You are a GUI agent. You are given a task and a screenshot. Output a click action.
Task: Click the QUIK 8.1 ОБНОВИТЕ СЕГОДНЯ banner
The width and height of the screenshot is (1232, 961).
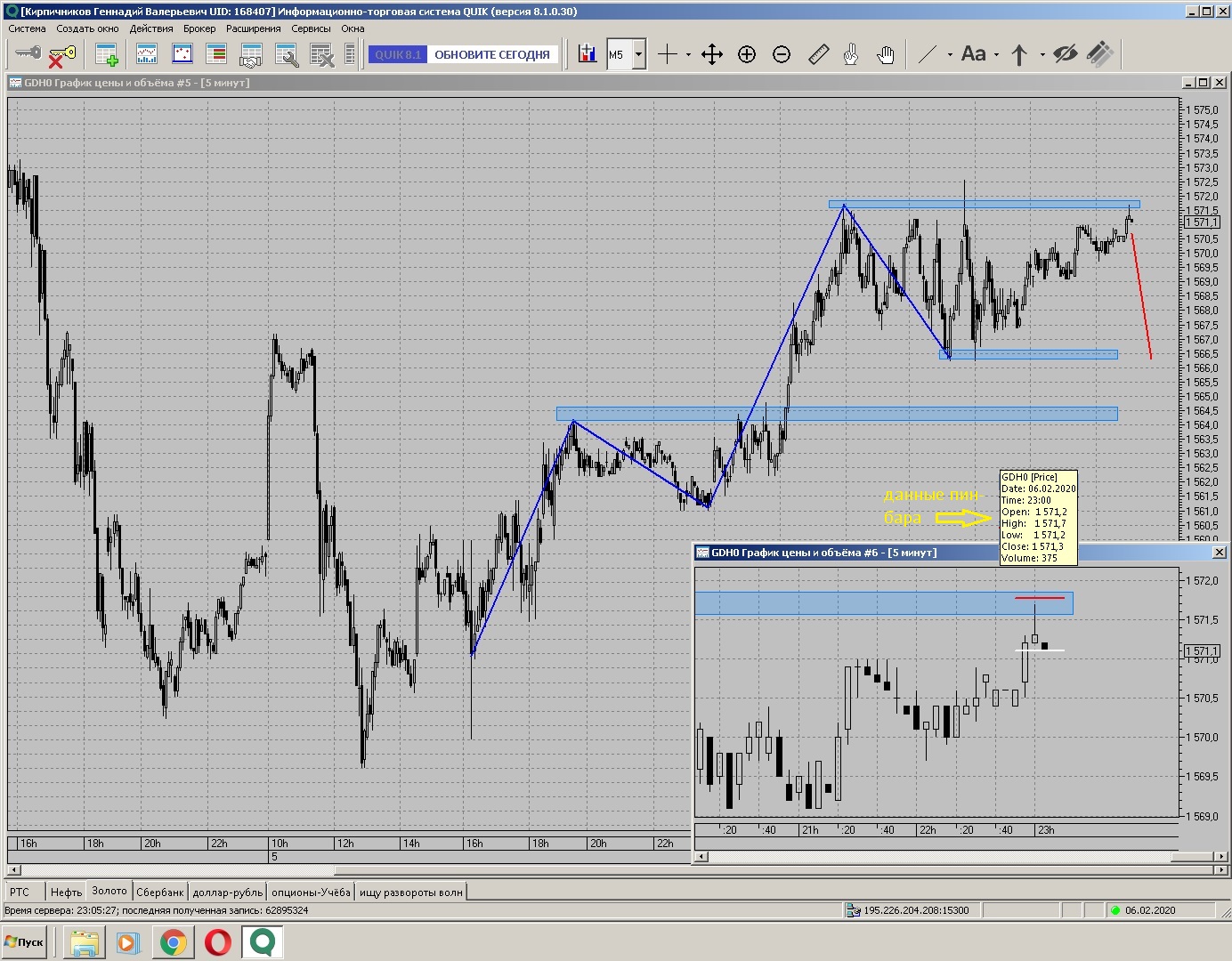(x=463, y=54)
